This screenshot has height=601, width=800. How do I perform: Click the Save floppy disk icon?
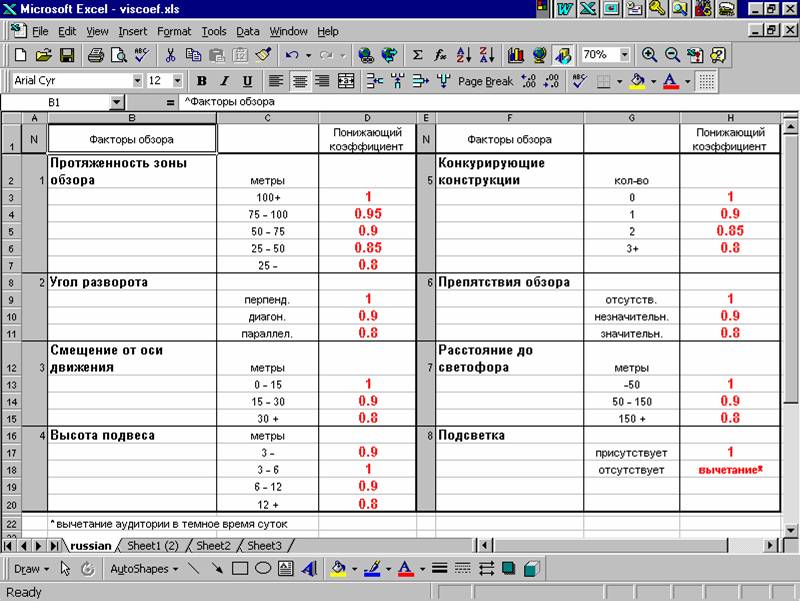coord(67,56)
